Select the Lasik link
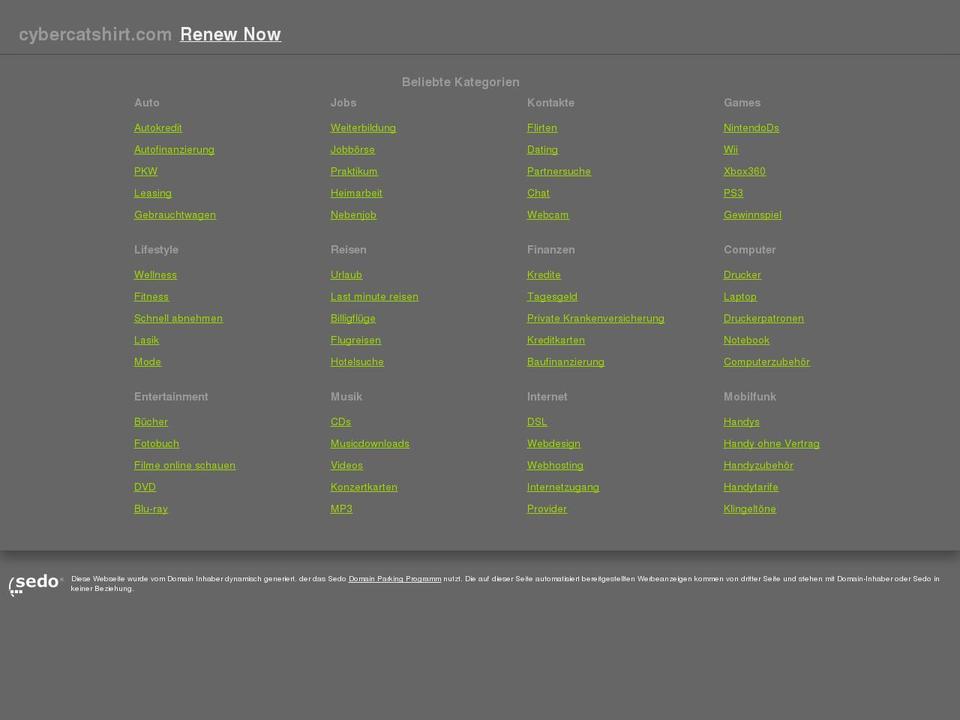Screen dimensions: 960x720 pos(146,340)
